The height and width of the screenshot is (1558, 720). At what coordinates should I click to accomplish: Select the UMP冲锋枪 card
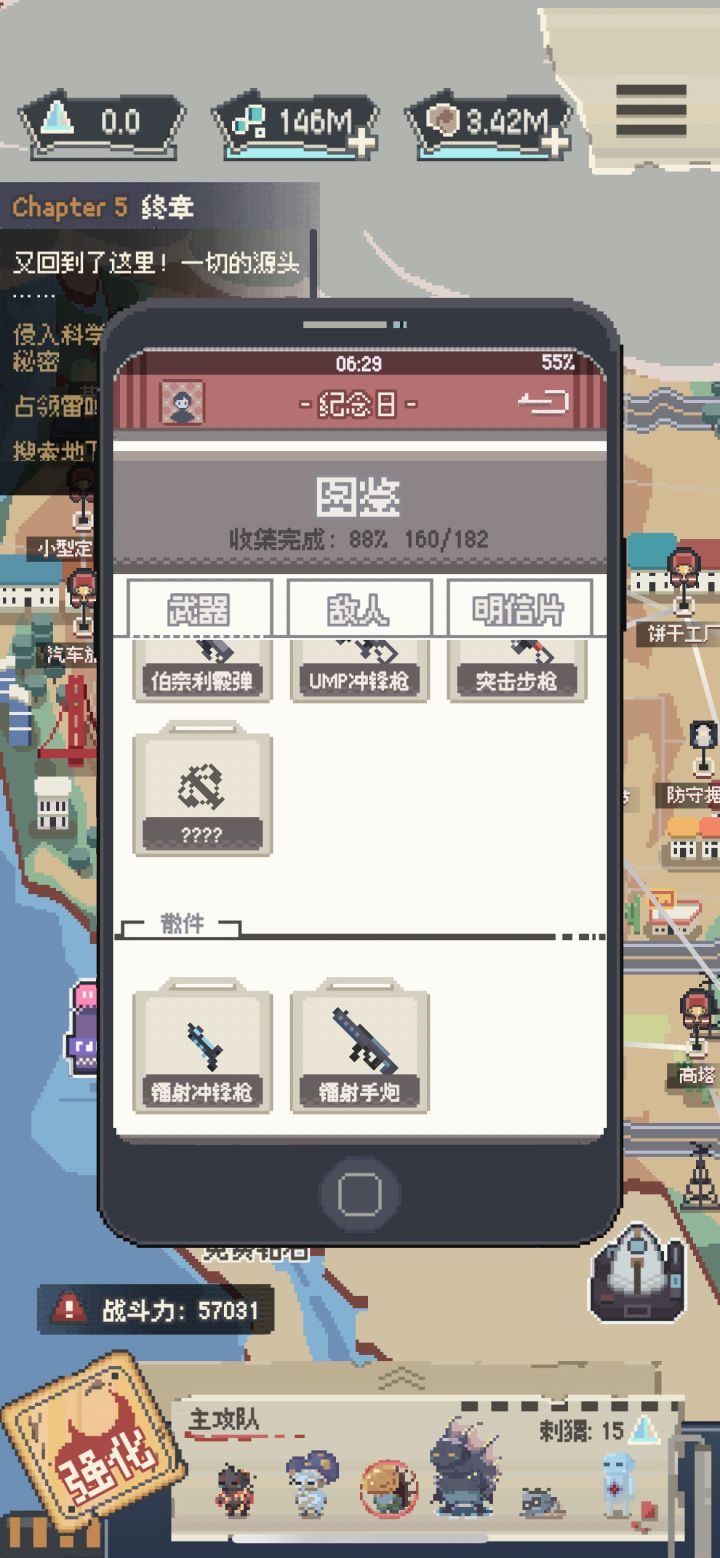(x=360, y=670)
